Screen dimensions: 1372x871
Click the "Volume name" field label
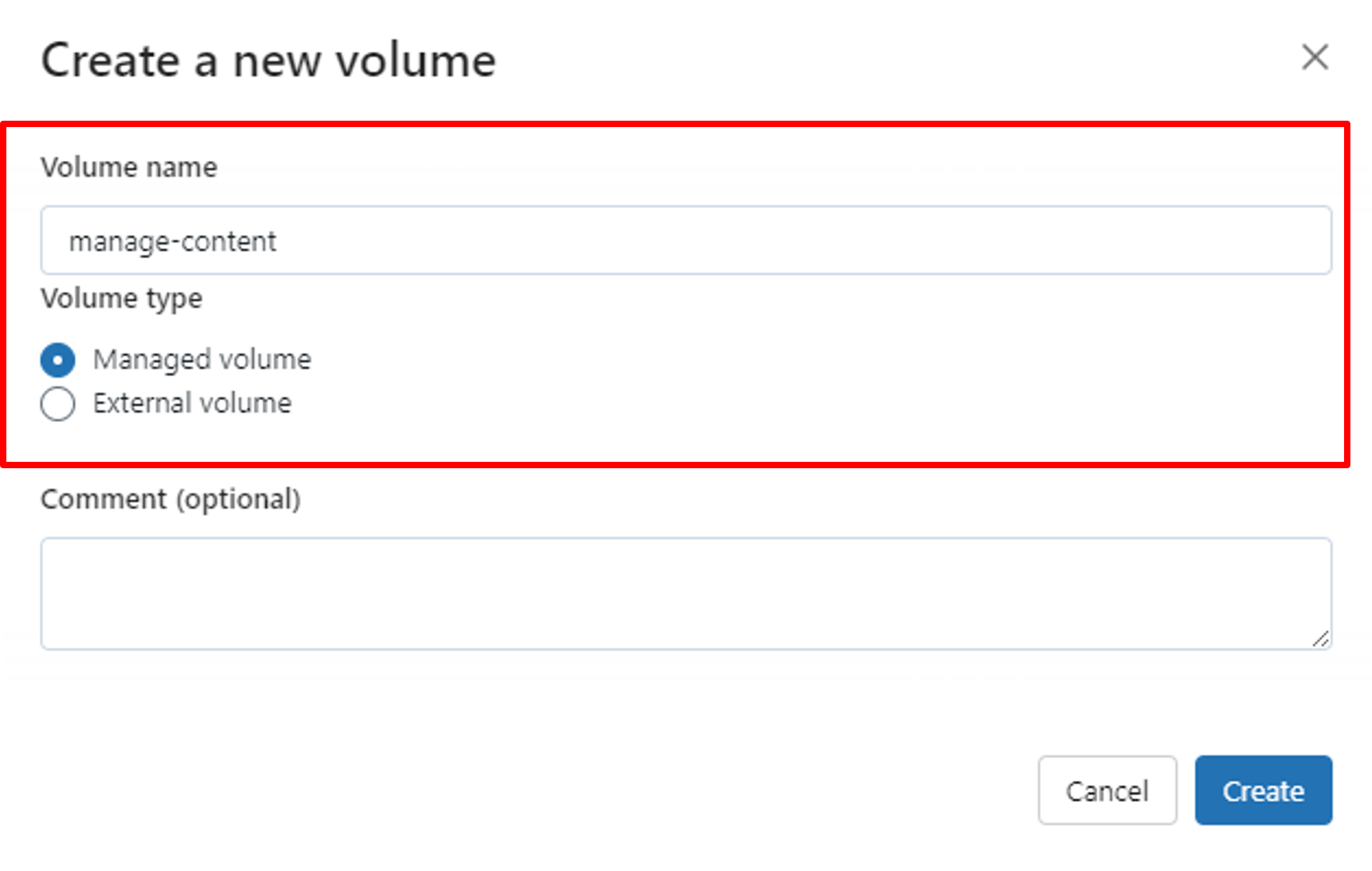[129, 168]
